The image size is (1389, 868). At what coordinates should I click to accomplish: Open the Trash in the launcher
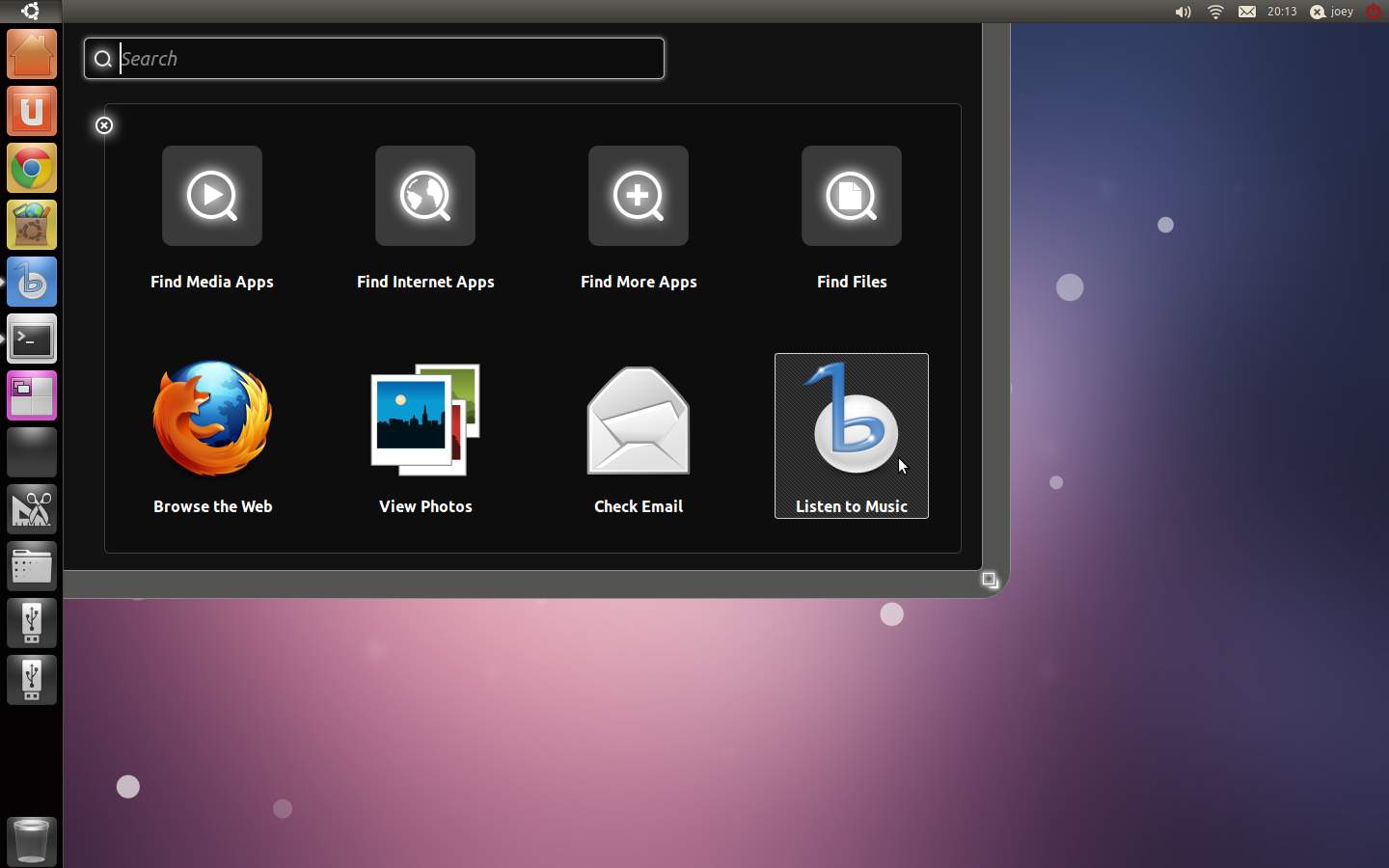tap(32, 840)
